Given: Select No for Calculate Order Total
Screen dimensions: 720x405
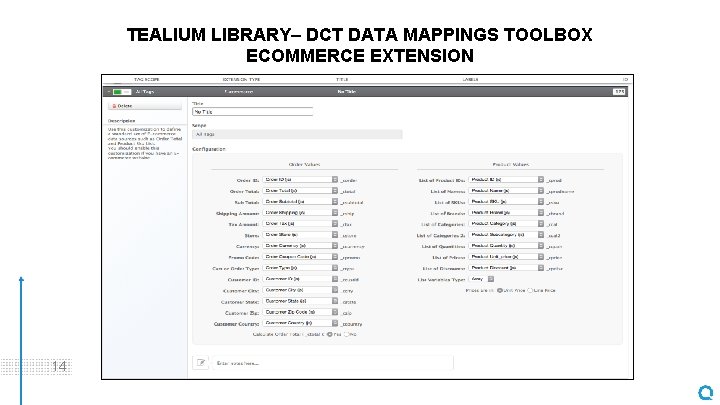Looking at the screenshot, I should pyautogui.click(x=347, y=334).
